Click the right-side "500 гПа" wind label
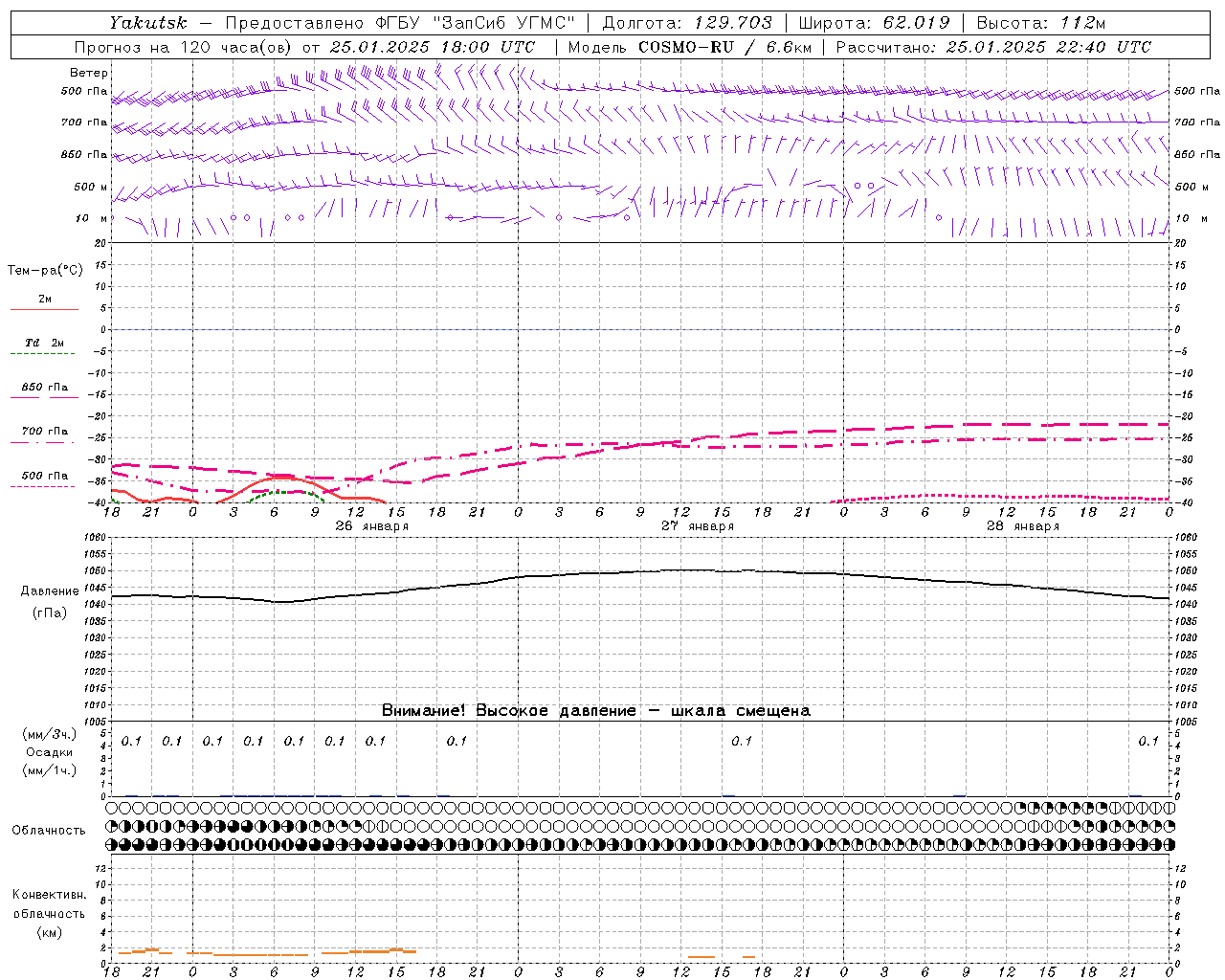The image size is (1225, 980). coord(1197,92)
